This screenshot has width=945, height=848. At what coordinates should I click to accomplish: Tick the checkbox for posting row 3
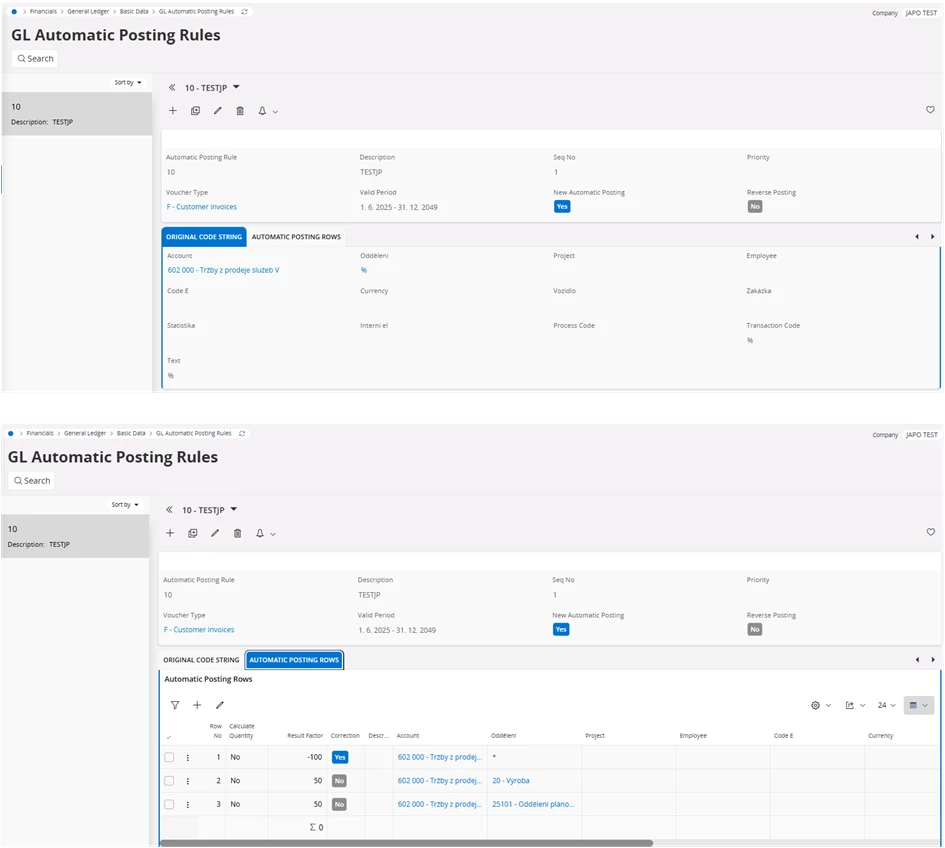click(x=169, y=805)
